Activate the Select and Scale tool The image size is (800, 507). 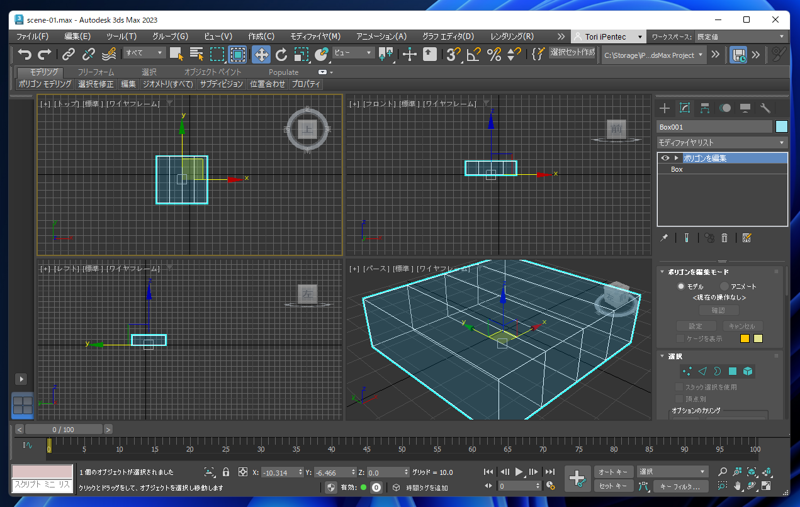click(301, 54)
